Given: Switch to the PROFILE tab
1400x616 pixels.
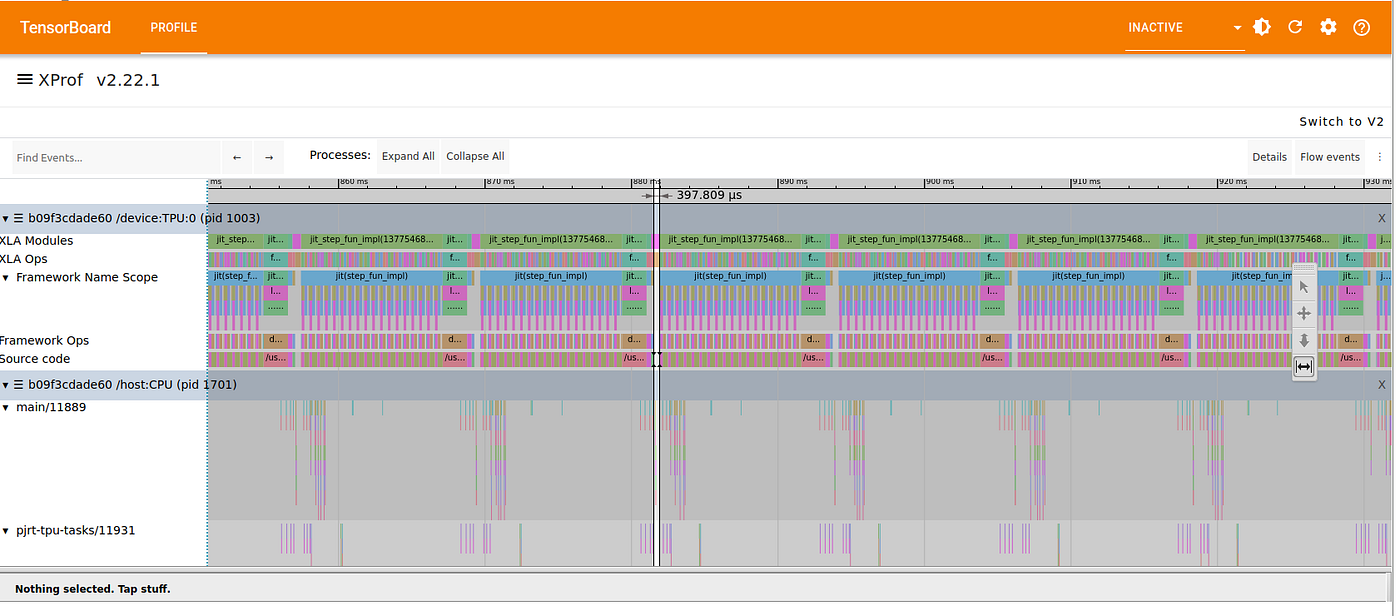Looking at the screenshot, I should [x=174, y=27].
